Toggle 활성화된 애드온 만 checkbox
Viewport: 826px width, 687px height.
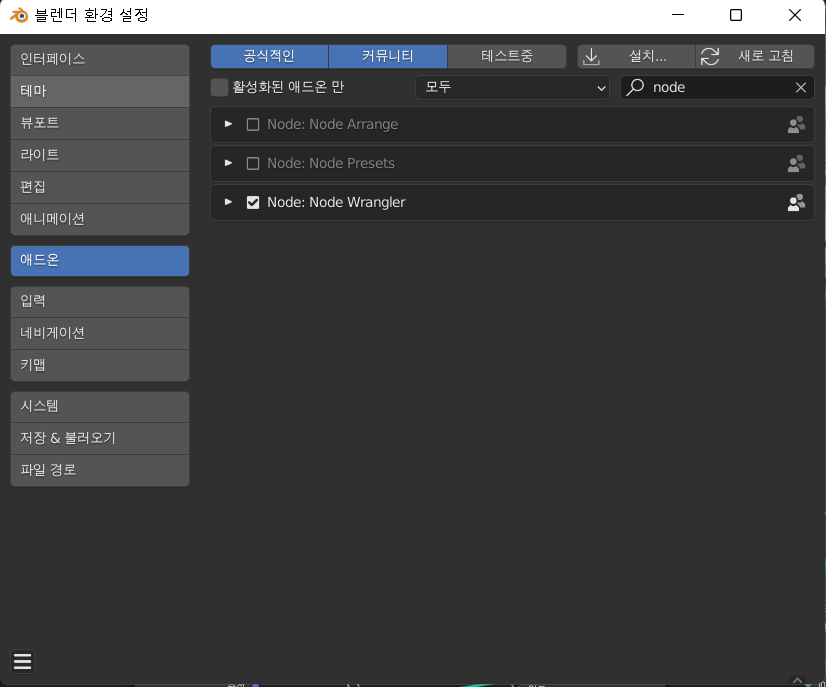(219, 87)
